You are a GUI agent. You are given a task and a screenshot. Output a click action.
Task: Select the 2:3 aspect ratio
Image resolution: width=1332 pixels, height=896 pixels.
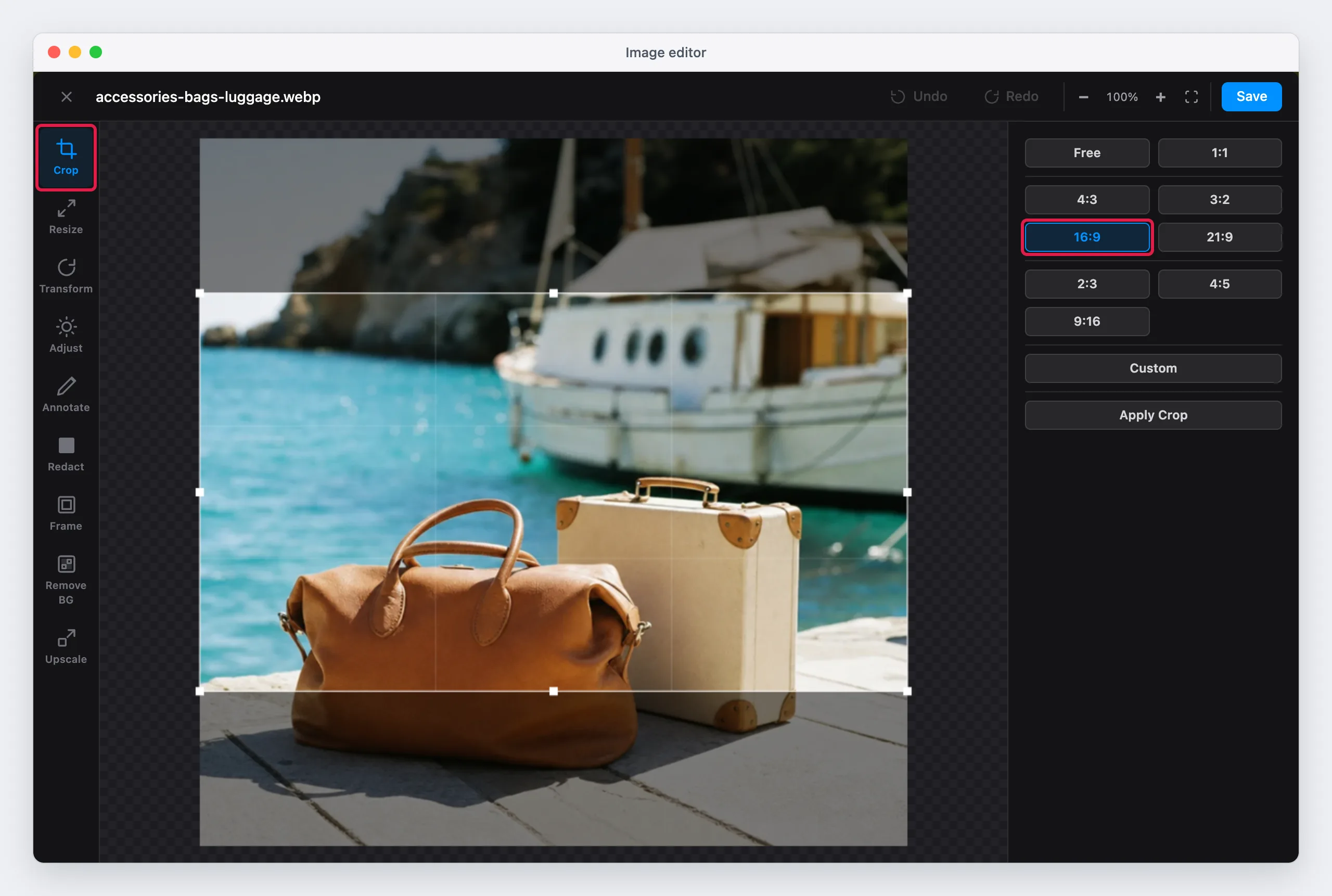[1086, 284]
